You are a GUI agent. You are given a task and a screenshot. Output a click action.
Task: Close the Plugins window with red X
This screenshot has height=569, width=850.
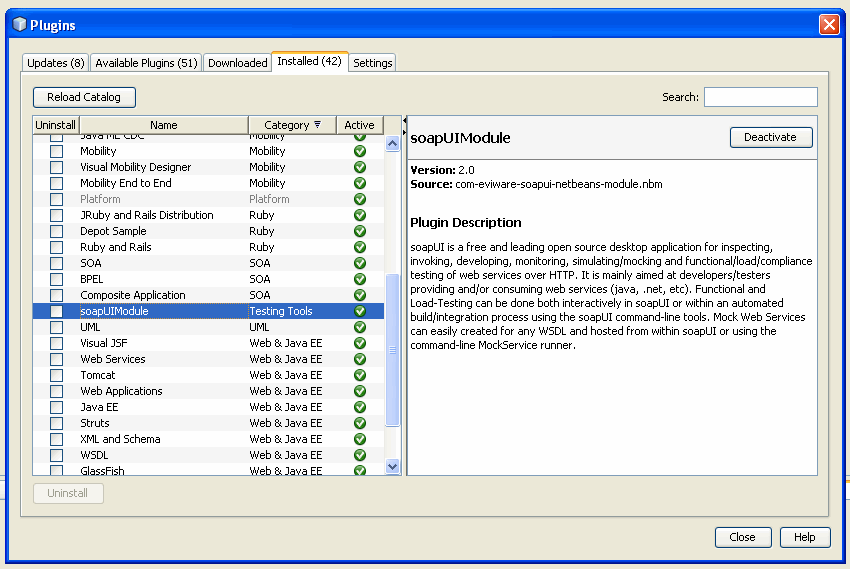tap(829, 24)
